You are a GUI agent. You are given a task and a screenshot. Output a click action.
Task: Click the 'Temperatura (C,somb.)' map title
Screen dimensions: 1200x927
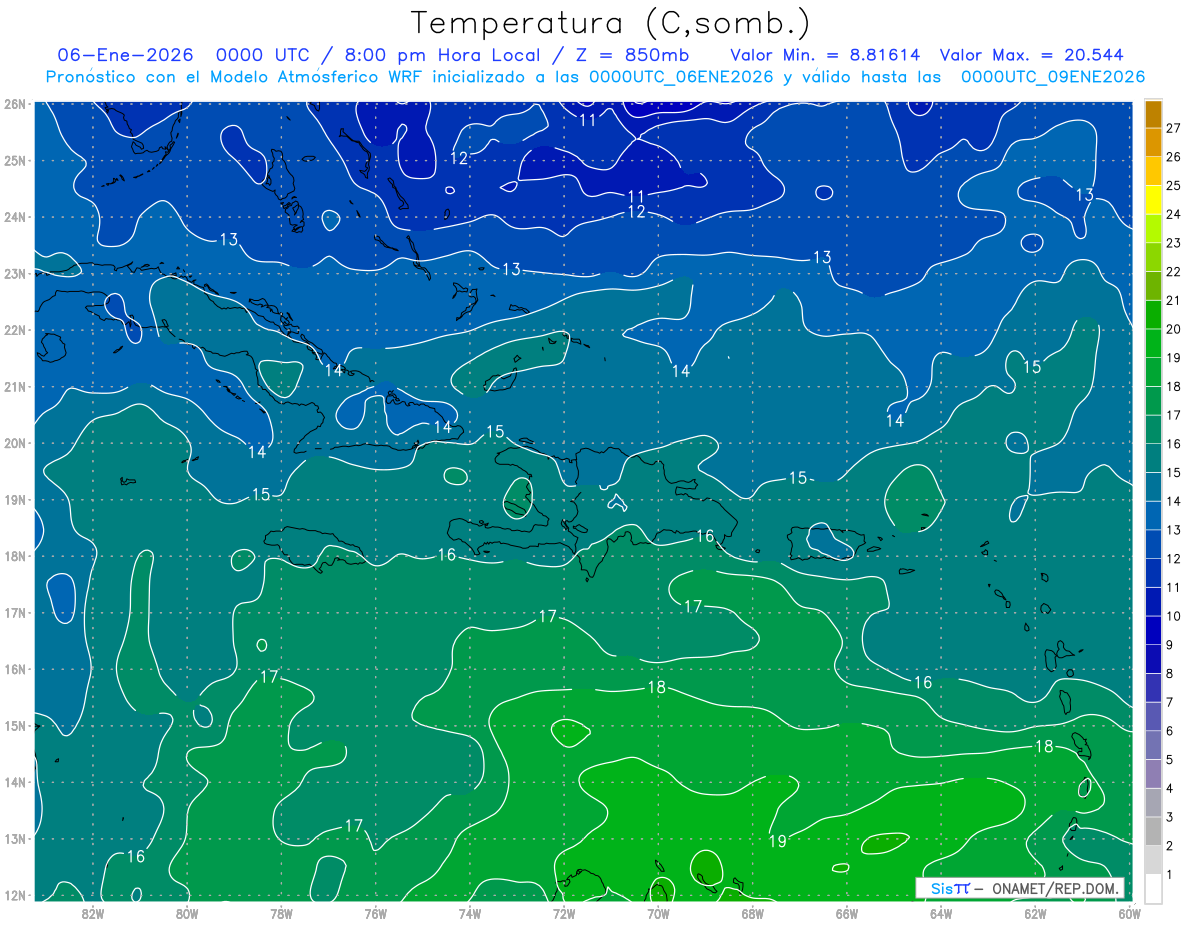click(610, 24)
